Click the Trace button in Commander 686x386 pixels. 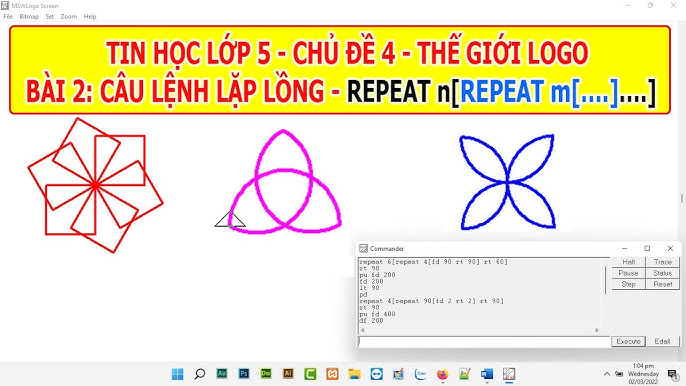click(x=662, y=262)
